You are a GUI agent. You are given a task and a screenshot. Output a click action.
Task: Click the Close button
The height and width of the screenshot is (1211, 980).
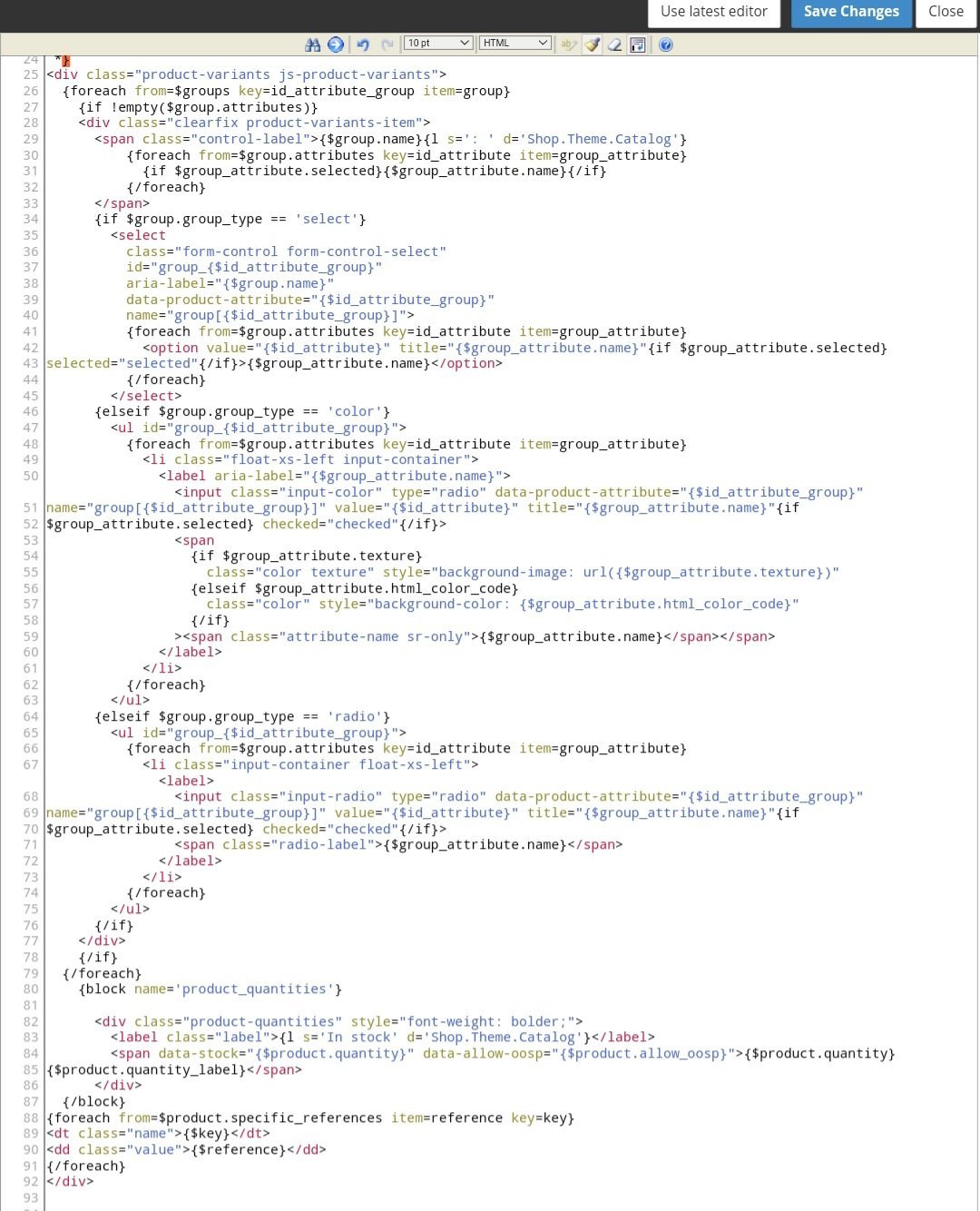[x=946, y=12]
